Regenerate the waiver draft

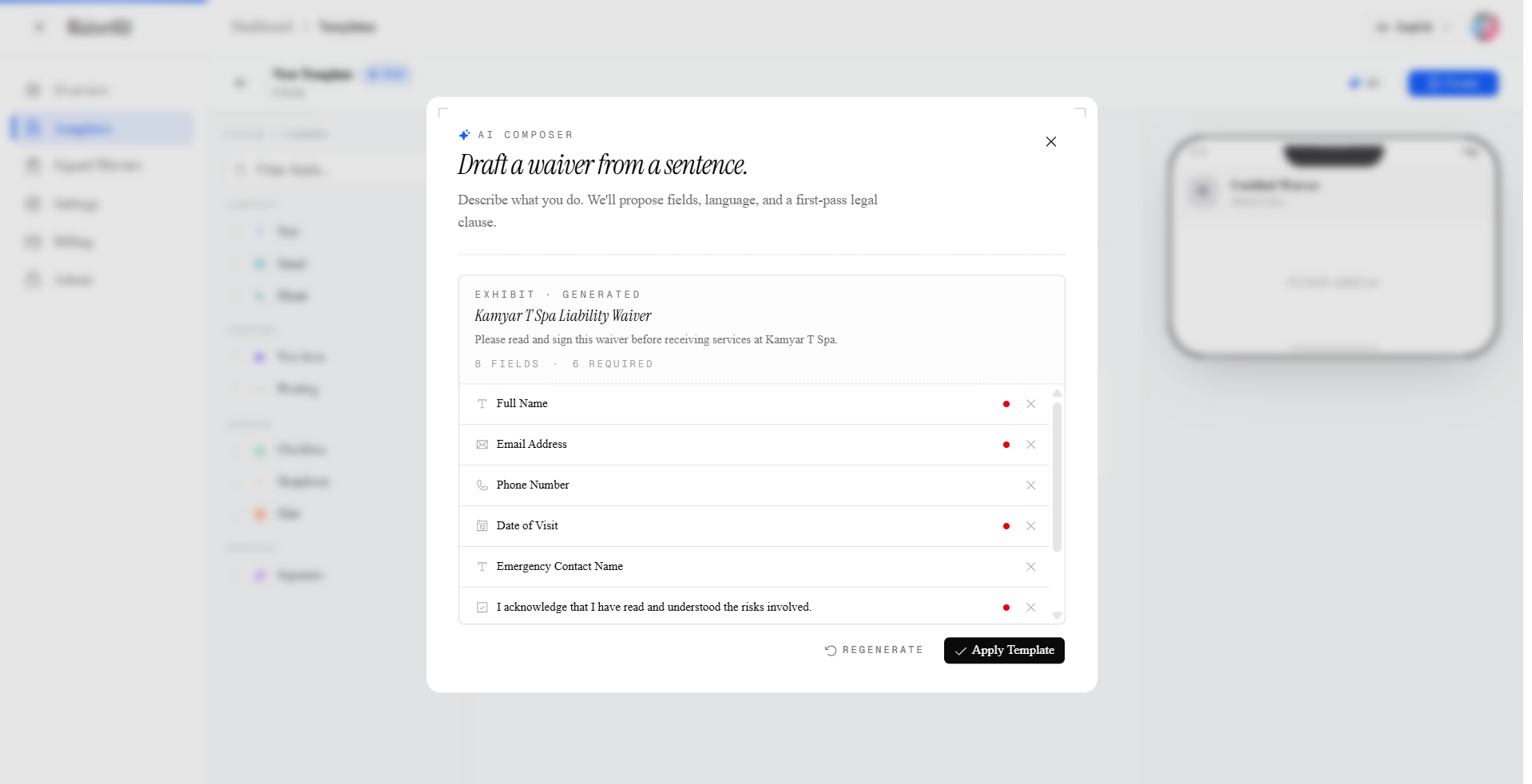pos(874,651)
